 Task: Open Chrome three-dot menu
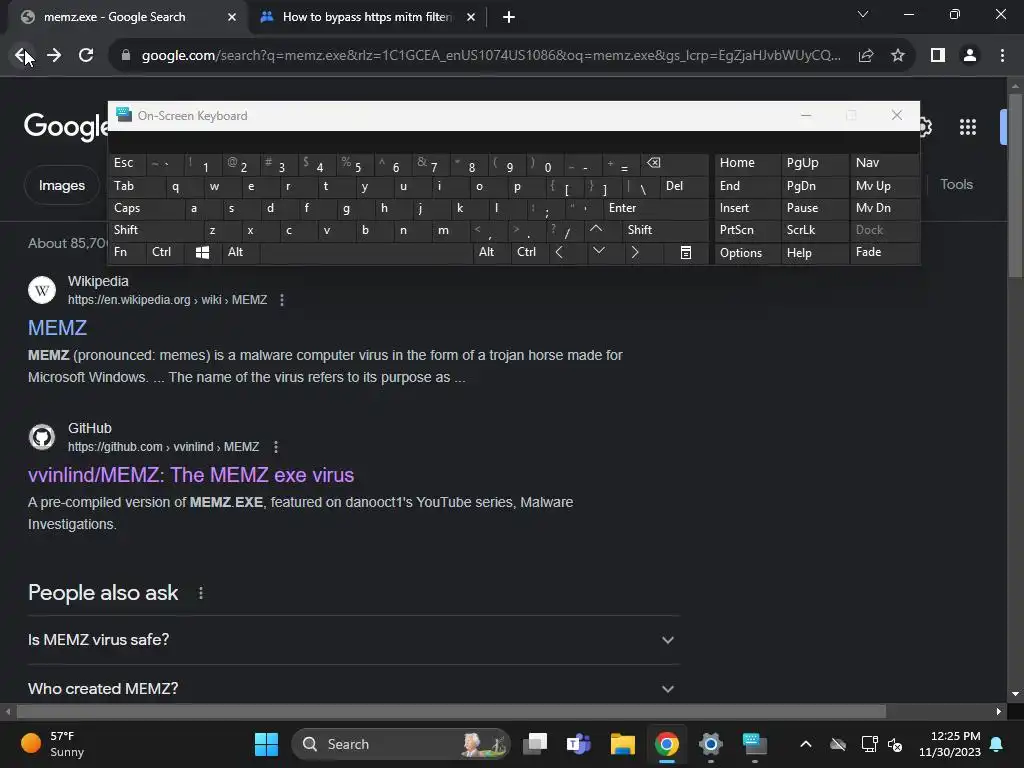point(1002,56)
